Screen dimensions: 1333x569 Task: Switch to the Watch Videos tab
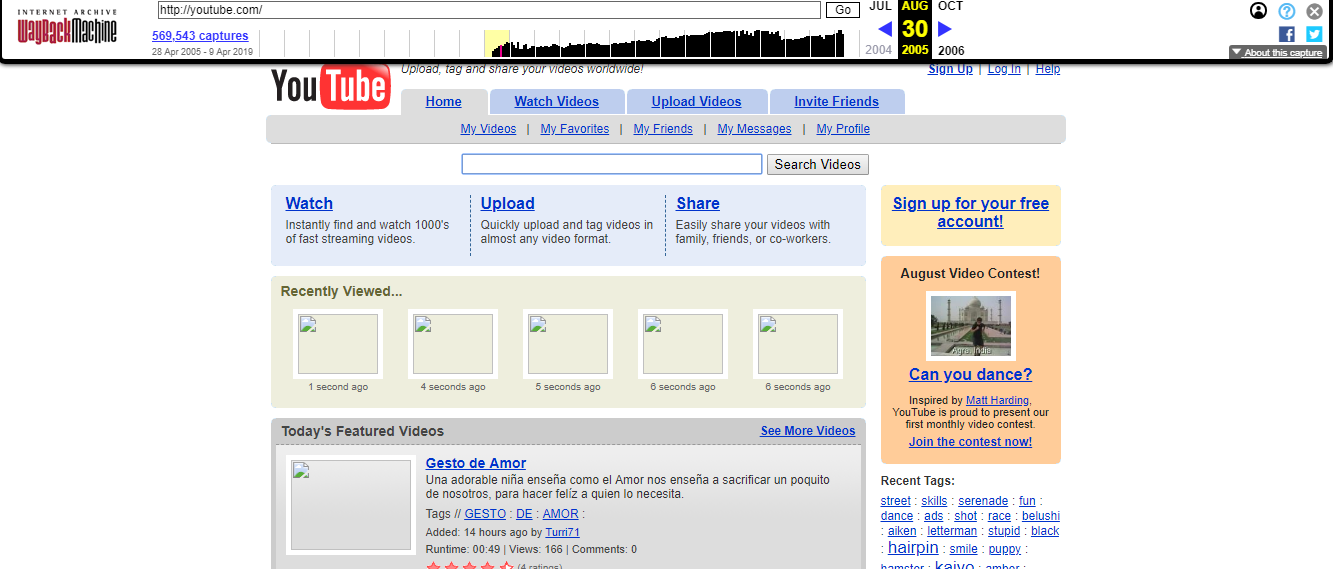[557, 102]
